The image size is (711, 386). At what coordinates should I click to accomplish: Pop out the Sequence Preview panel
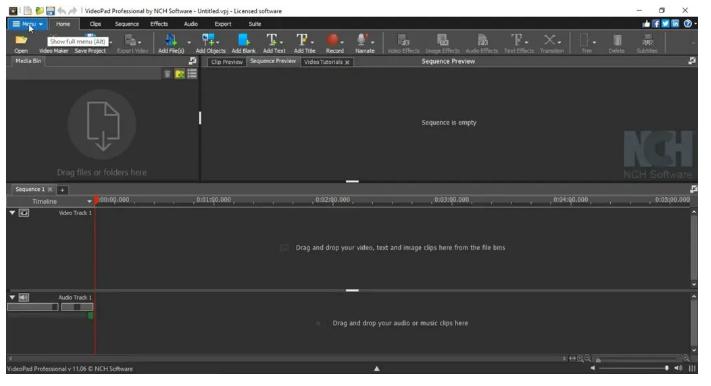(x=692, y=61)
